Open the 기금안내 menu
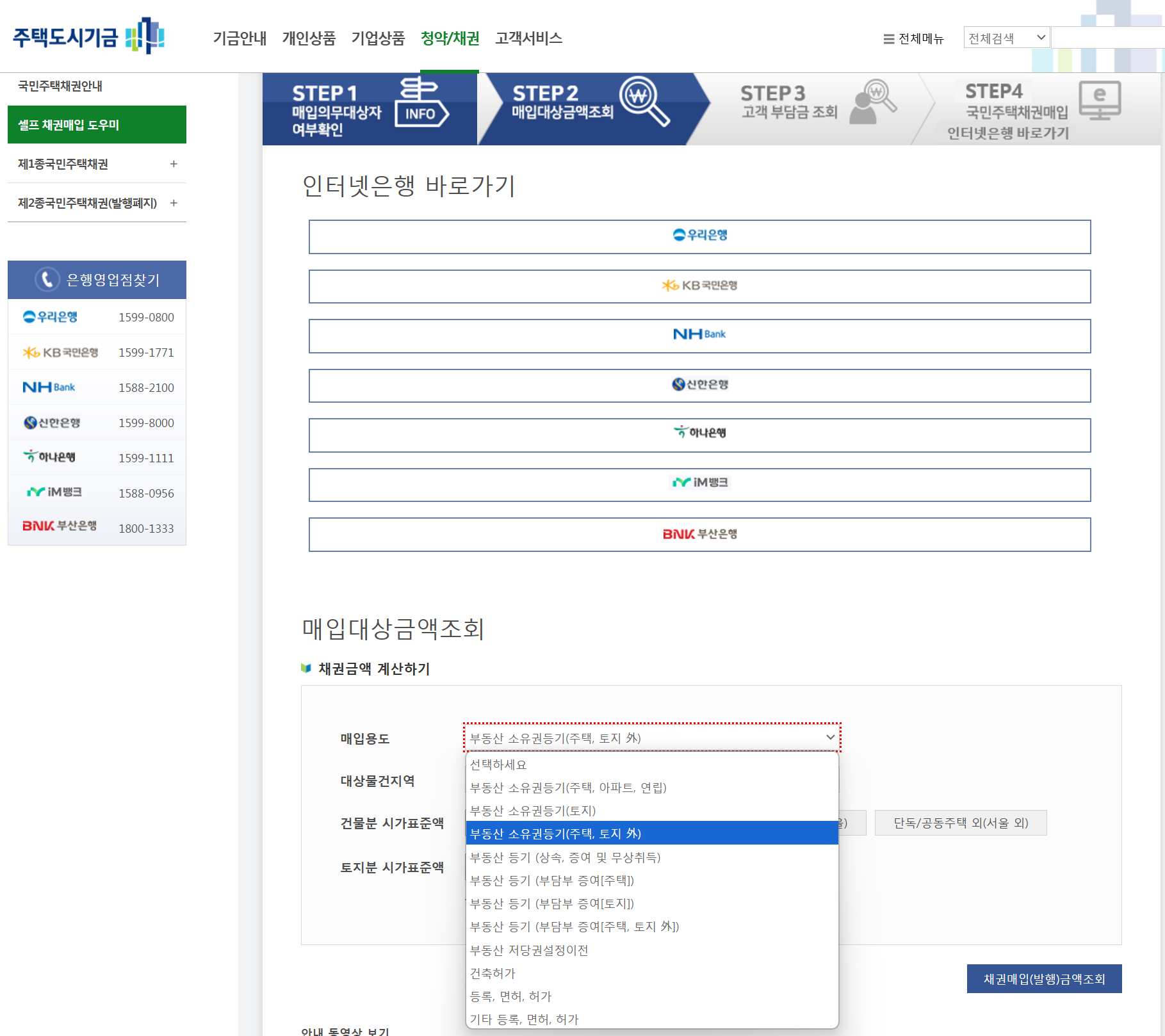The height and width of the screenshot is (1036, 1165). tap(240, 38)
